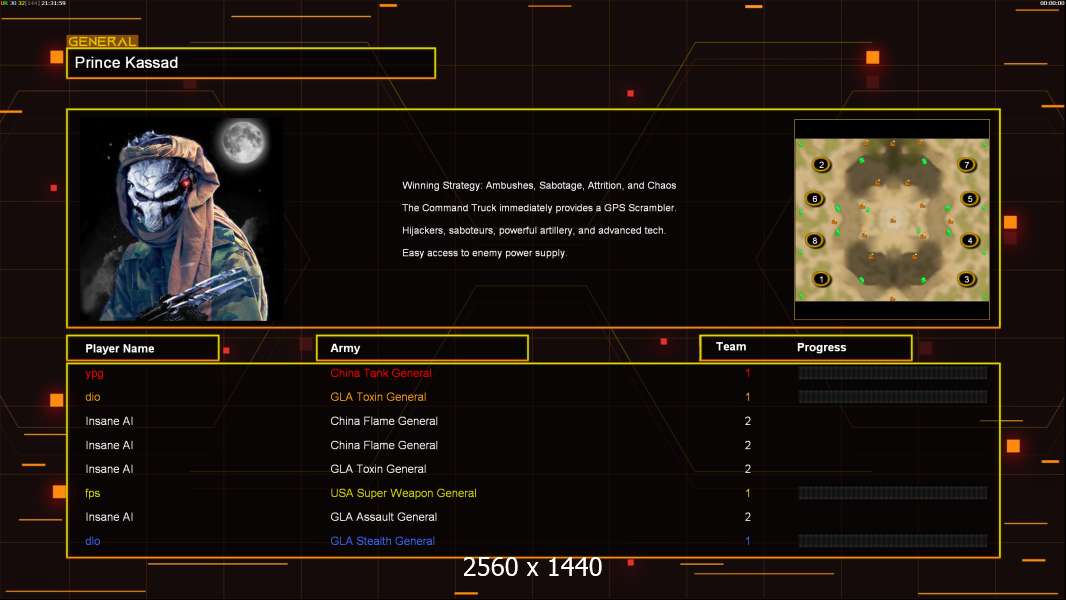This screenshot has width=1066, height=600.
Task: Click the Team column header
Action: (731, 347)
